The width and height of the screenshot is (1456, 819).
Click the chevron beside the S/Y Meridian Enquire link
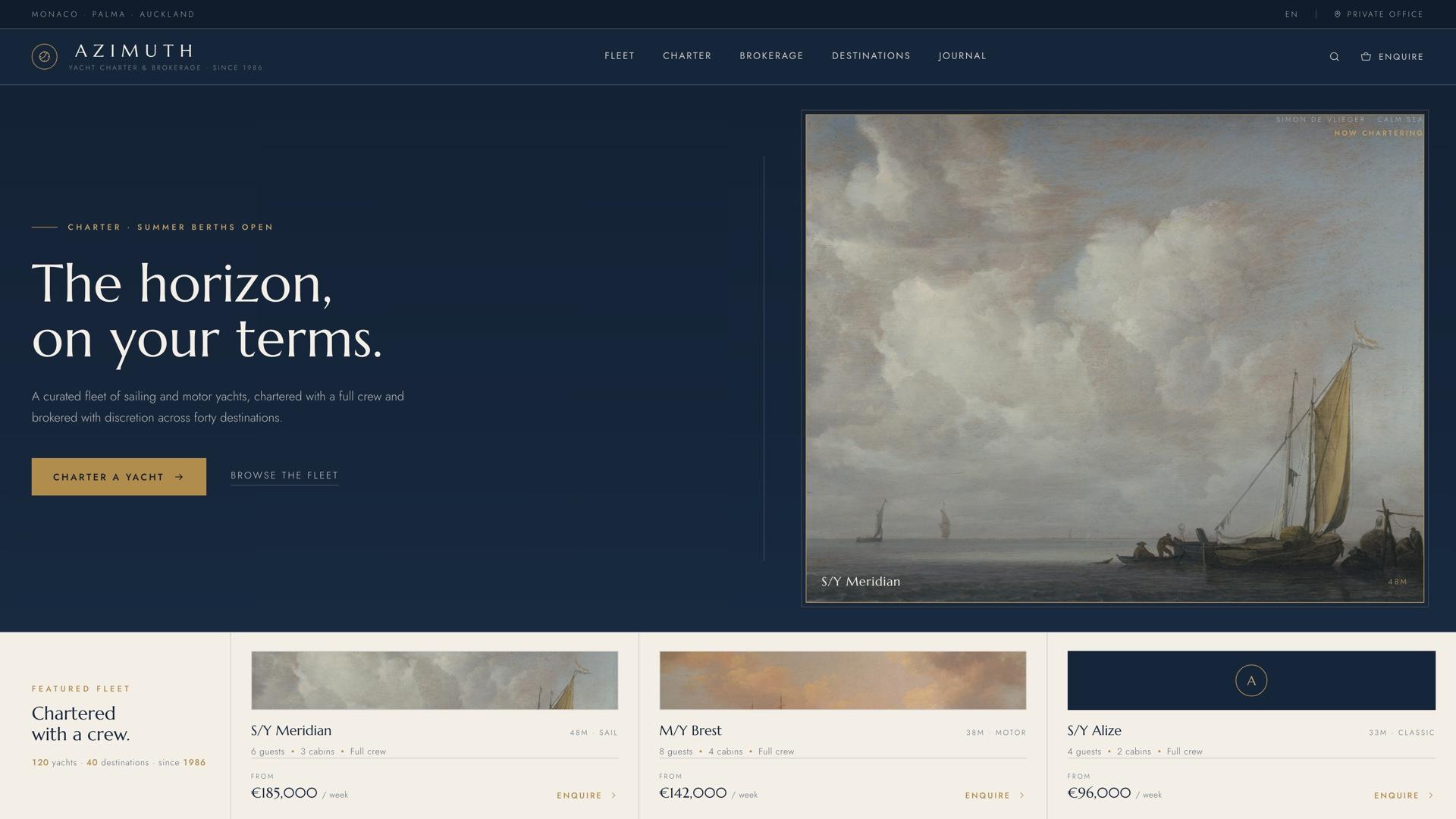(613, 795)
